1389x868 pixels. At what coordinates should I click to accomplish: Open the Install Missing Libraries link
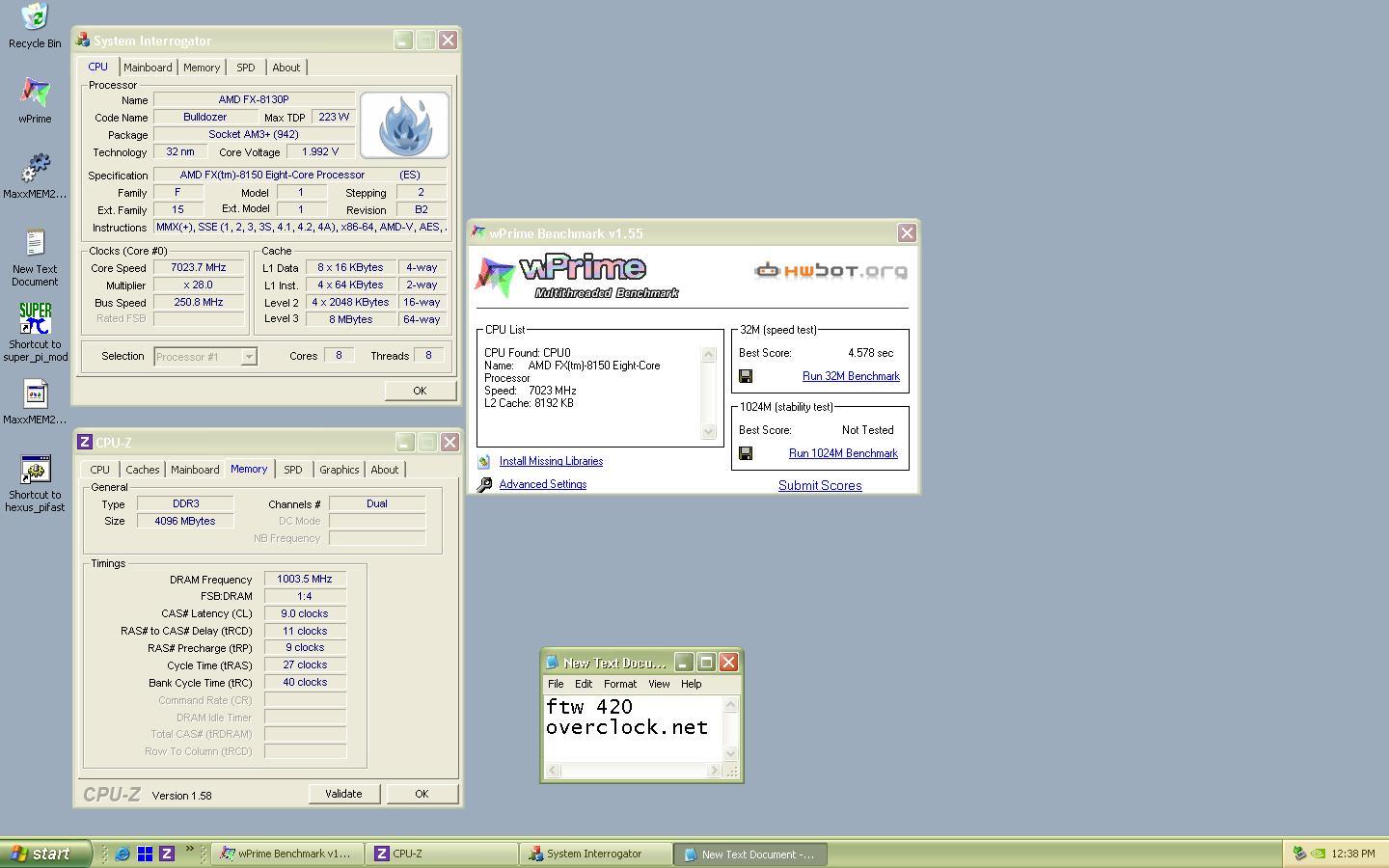(551, 461)
